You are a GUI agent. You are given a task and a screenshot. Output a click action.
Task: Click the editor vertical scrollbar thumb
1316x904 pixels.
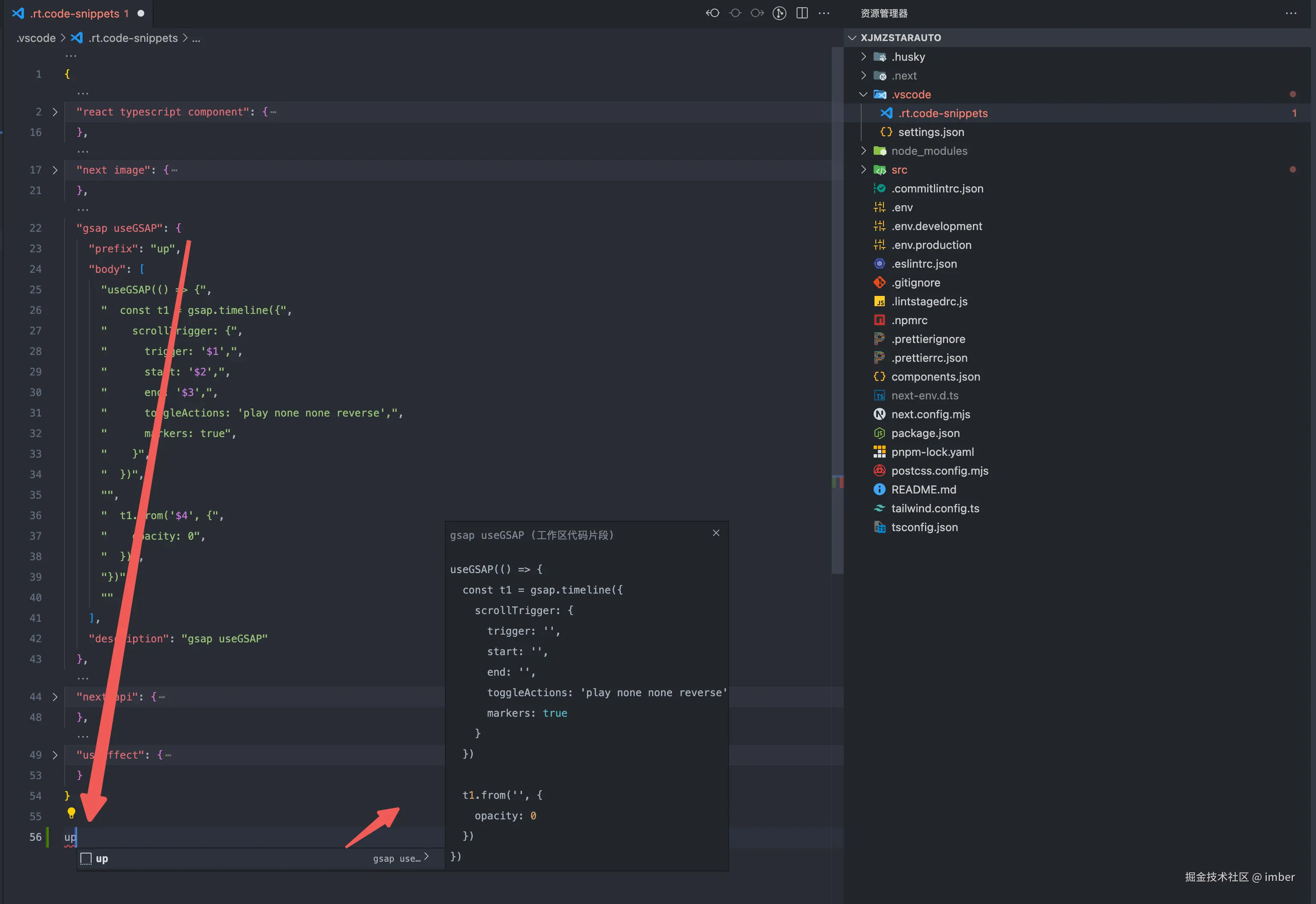coord(837,312)
